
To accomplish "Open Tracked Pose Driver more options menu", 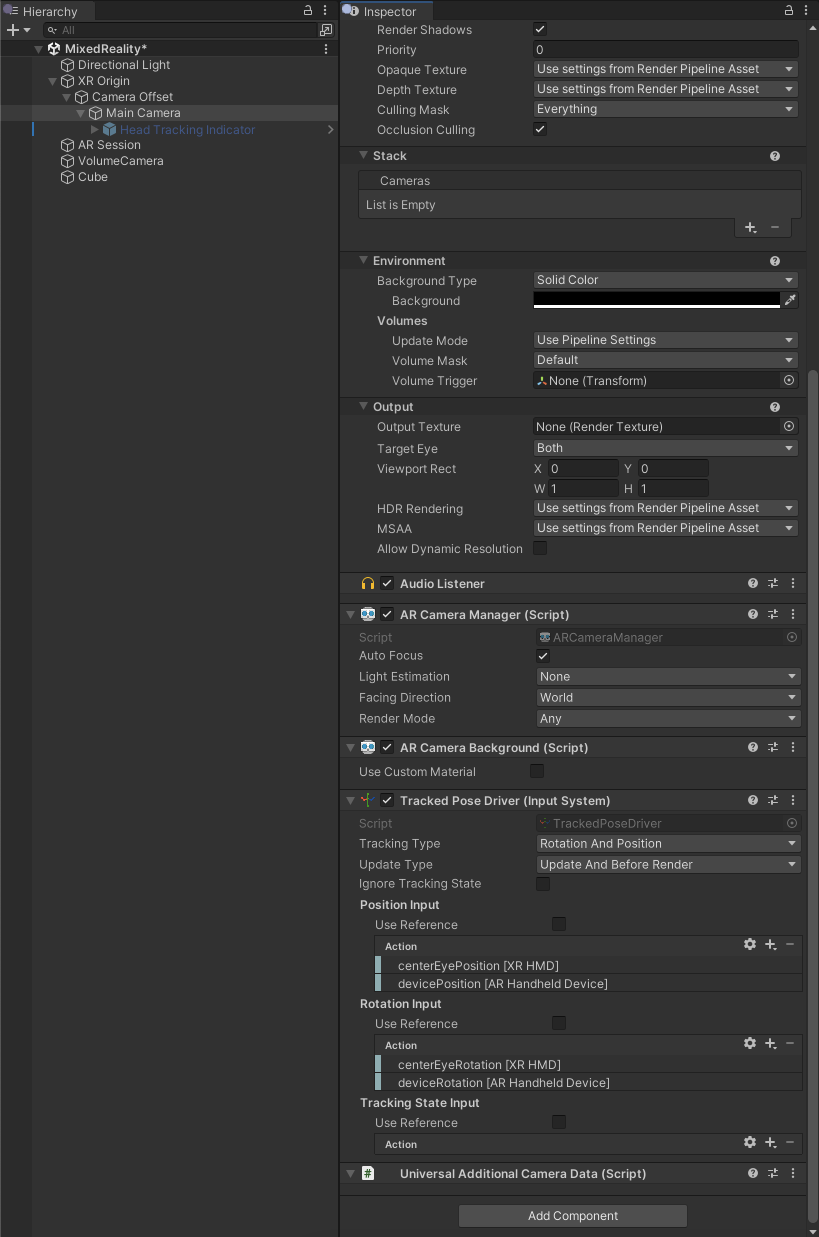I will (x=793, y=800).
